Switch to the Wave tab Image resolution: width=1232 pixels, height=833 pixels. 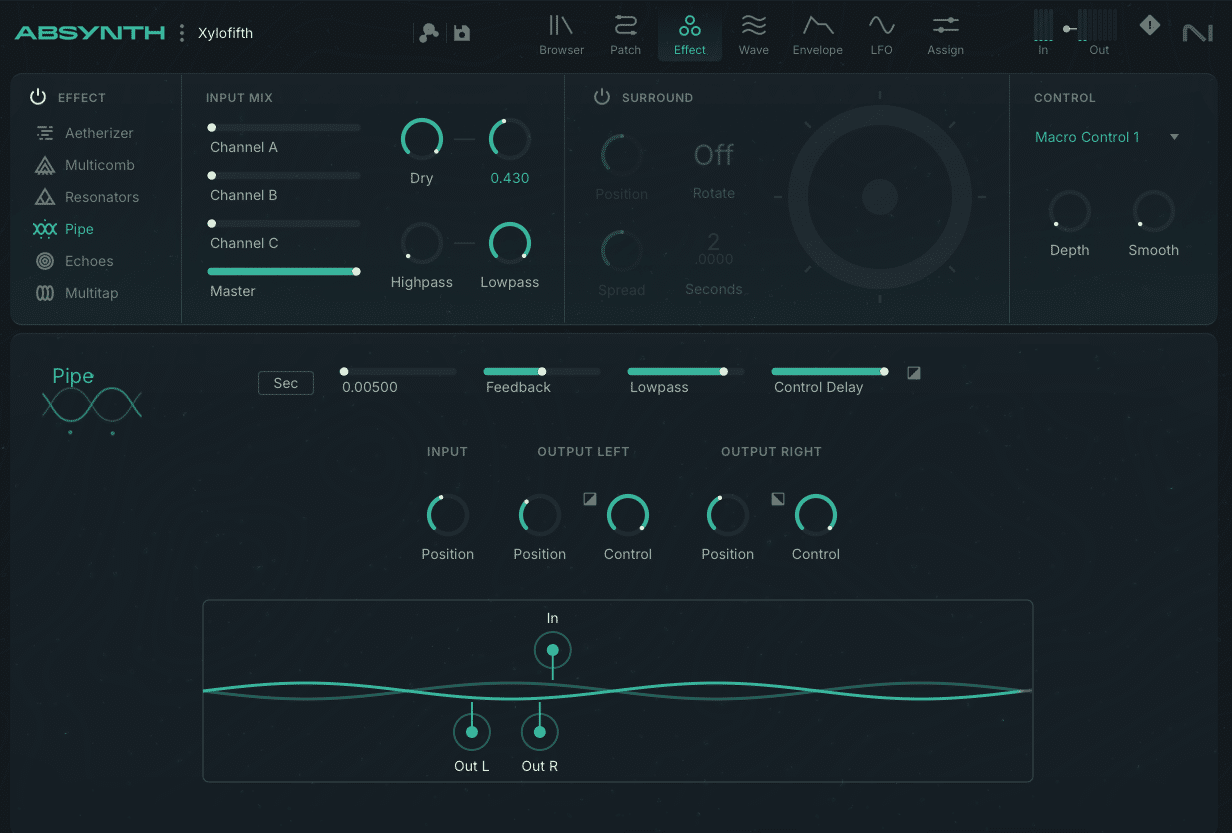click(x=753, y=34)
